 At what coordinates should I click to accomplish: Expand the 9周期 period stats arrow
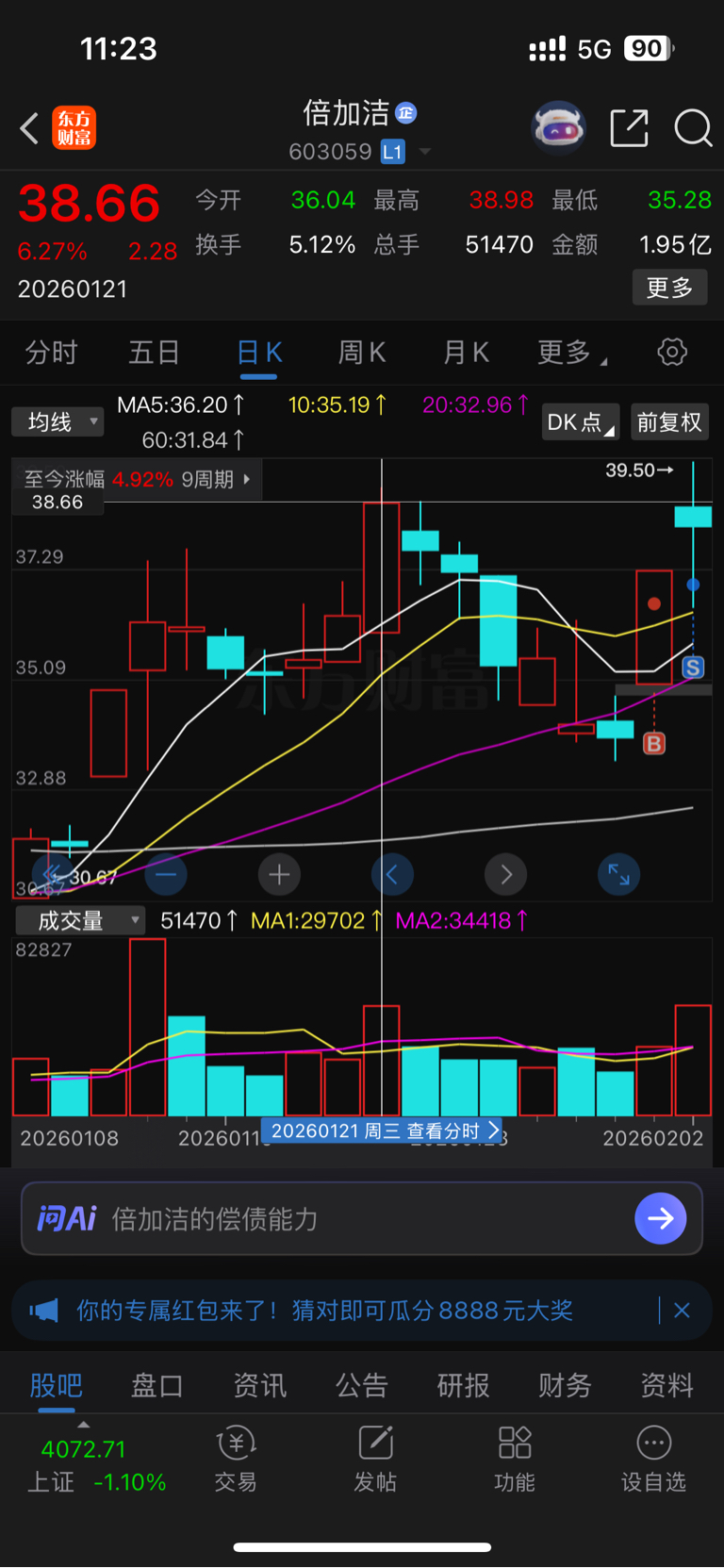[x=247, y=480]
